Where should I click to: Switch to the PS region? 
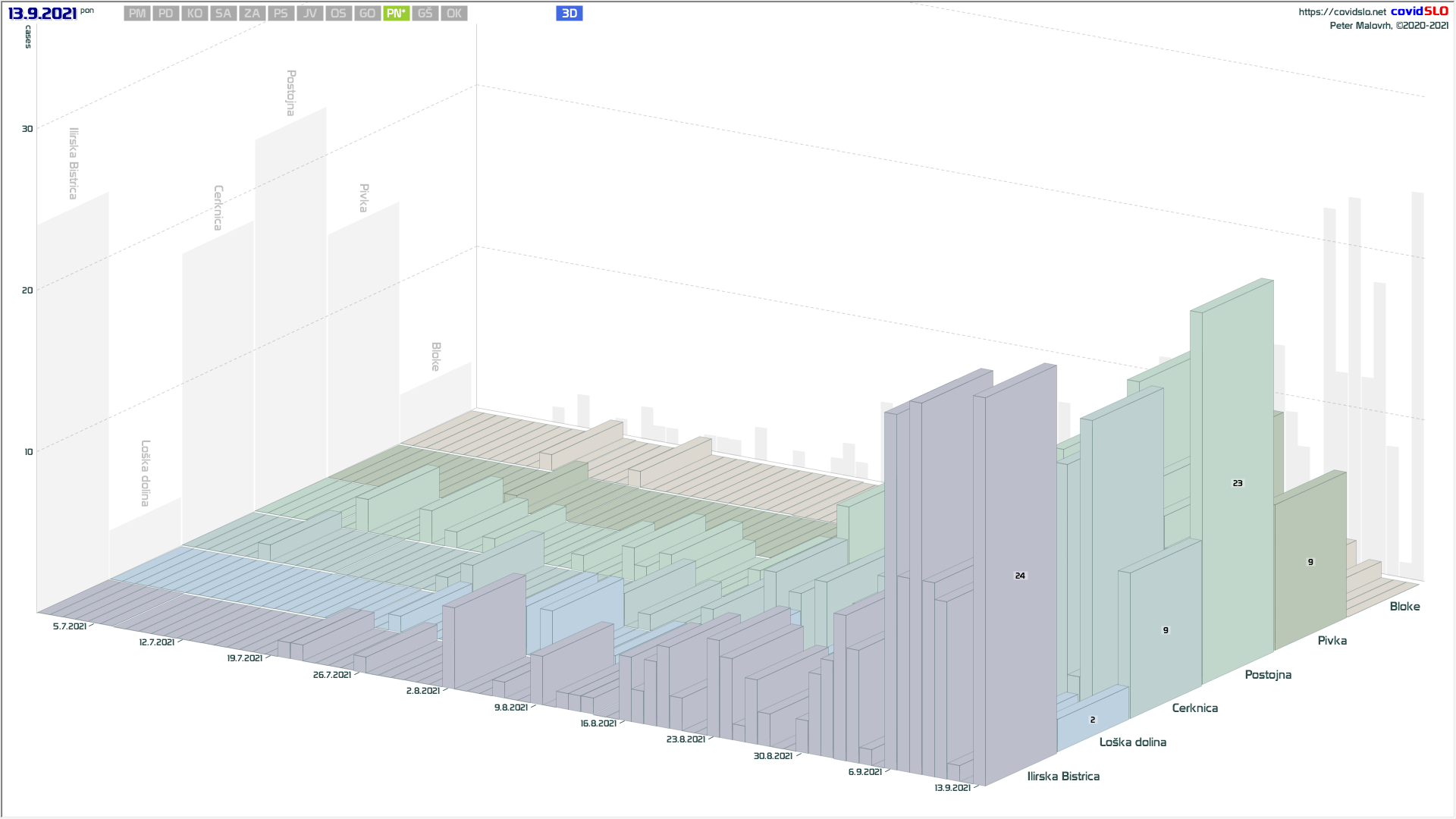coord(281,14)
